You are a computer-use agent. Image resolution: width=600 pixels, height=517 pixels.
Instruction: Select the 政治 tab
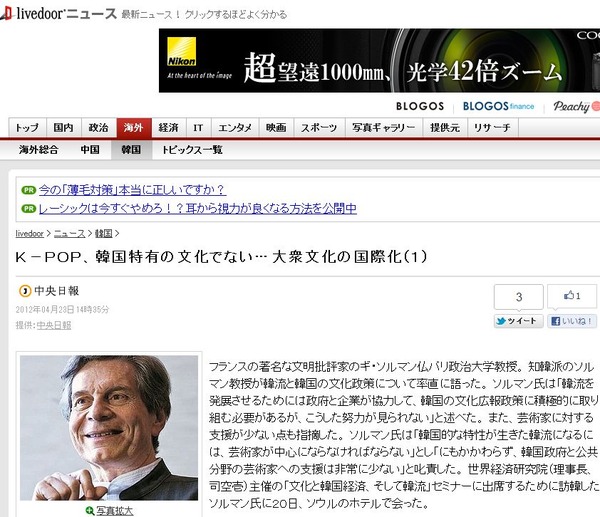pyautogui.click(x=99, y=127)
